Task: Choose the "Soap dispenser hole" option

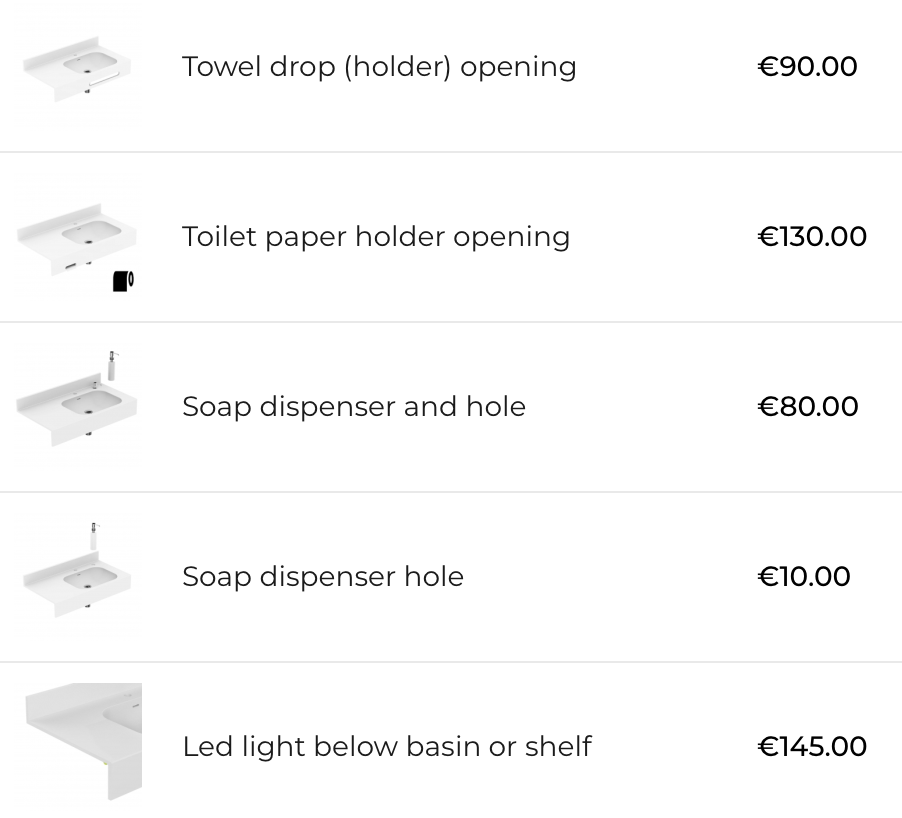Action: click(323, 577)
